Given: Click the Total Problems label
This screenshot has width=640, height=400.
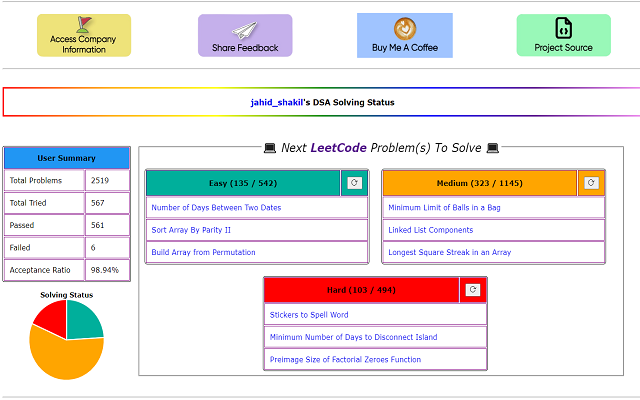Looking at the screenshot, I should pyautogui.click(x=36, y=180).
